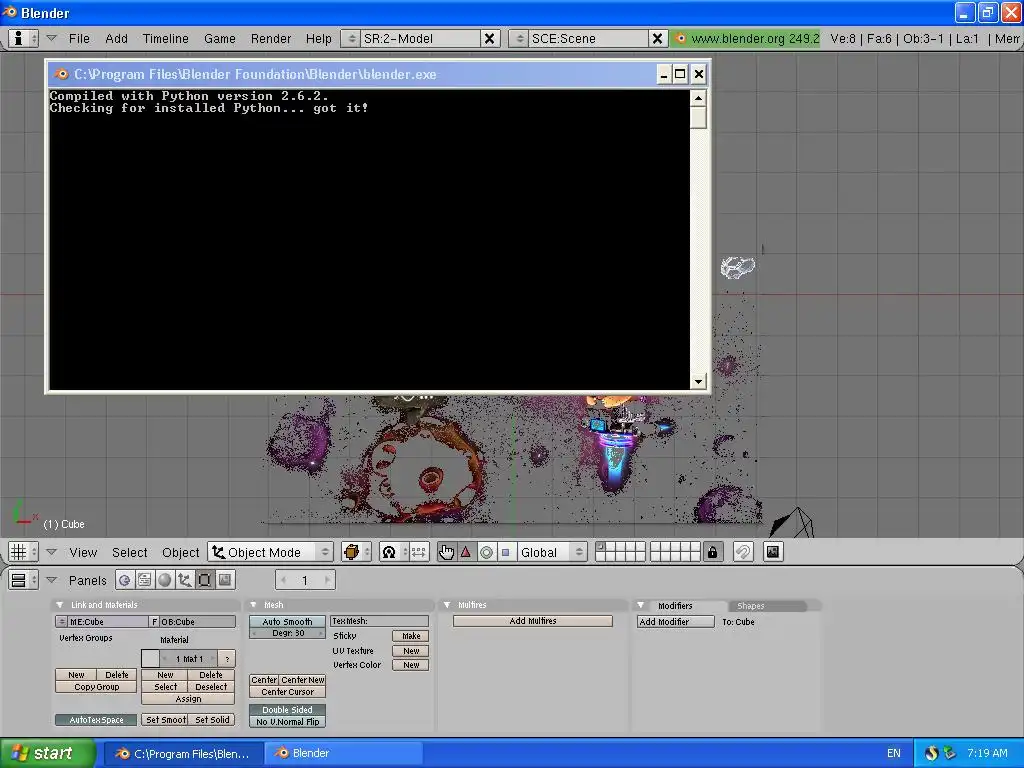The width and height of the screenshot is (1024, 768).
Task: Collapse the Modifiers panel triangle
Action: pyautogui.click(x=641, y=605)
